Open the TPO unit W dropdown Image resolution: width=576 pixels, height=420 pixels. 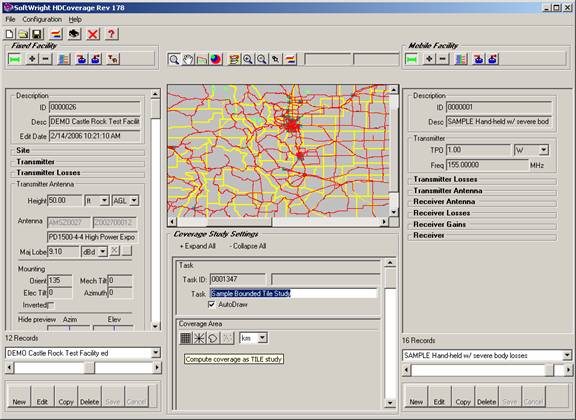(543, 150)
